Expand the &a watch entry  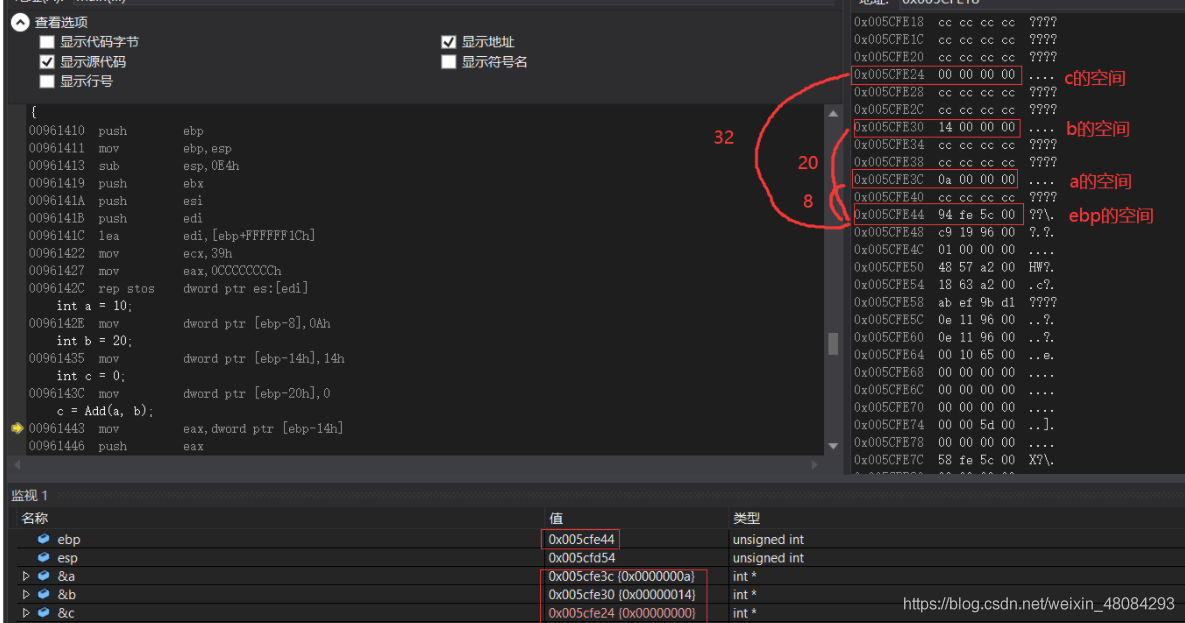pos(26,576)
